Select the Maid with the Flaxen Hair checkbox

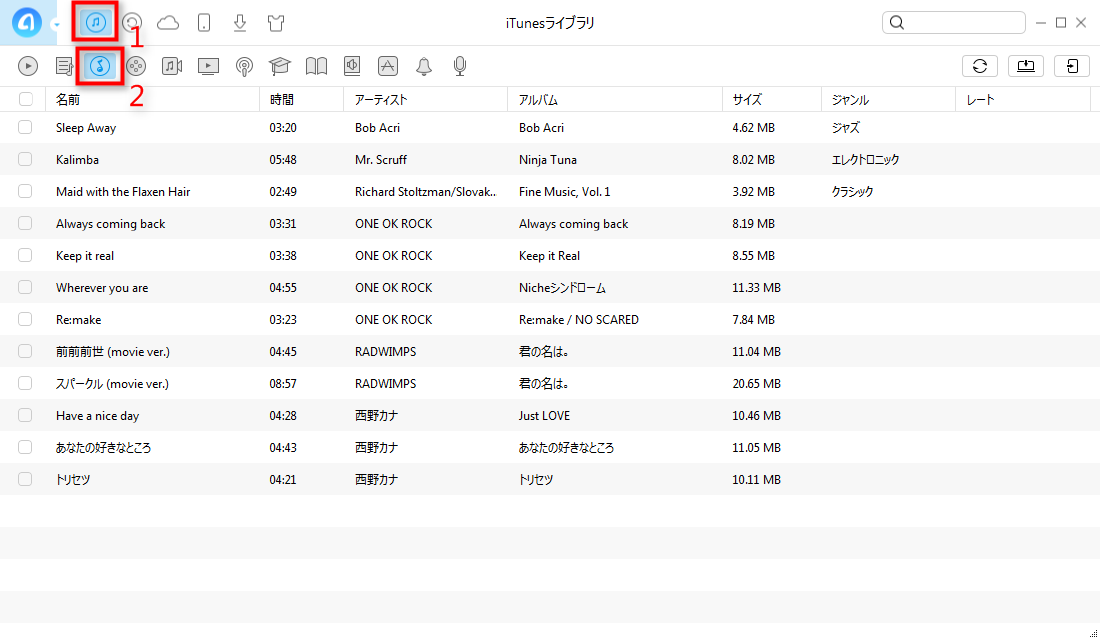[x=25, y=191]
